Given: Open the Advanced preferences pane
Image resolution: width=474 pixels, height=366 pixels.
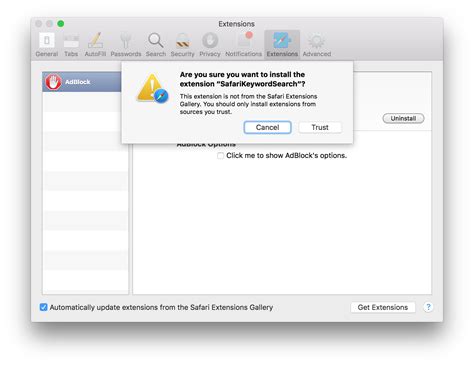Looking at the screenshot, I should click(317, 45).
